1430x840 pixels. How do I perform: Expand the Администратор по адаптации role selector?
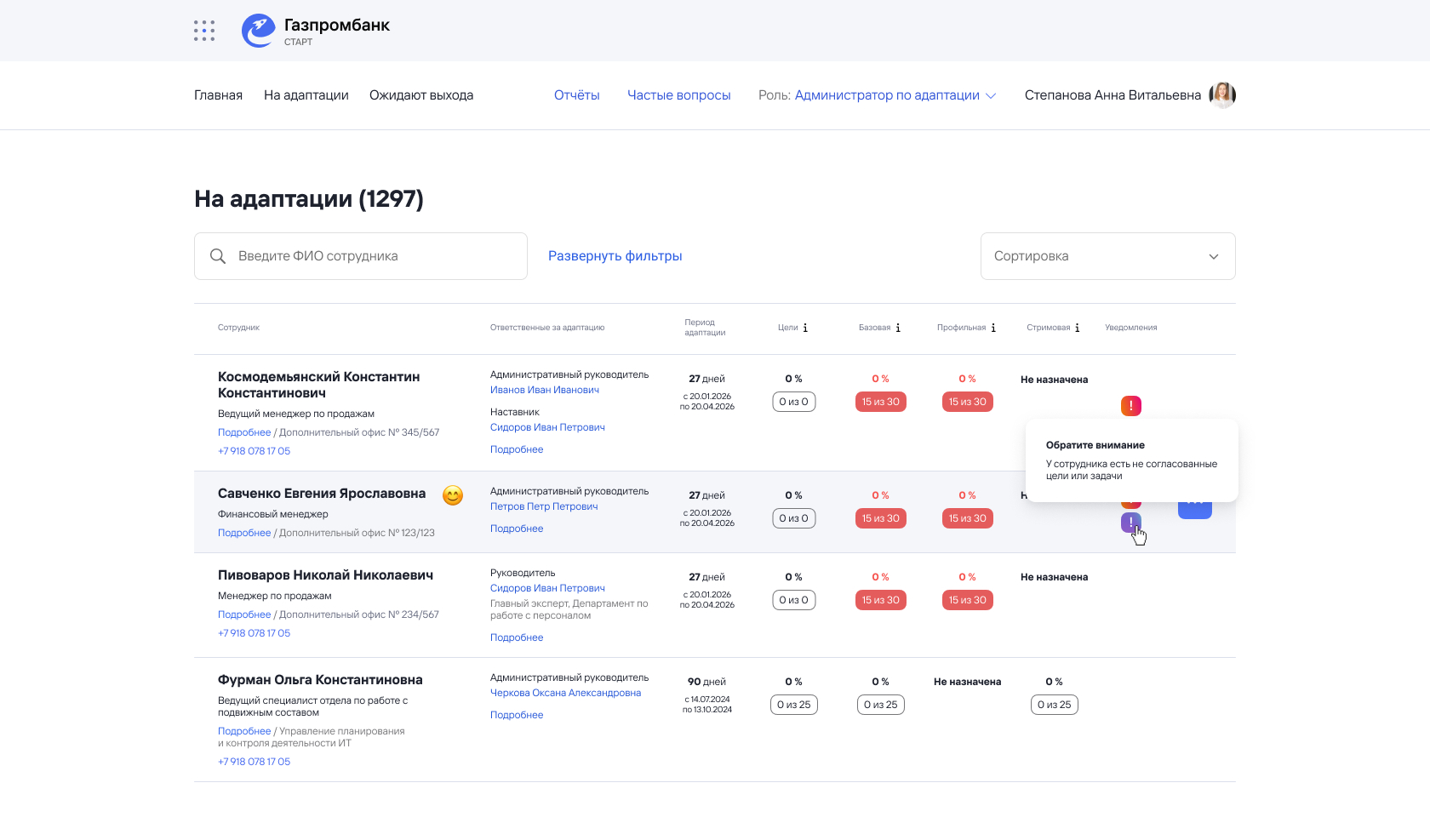tap(895, 95)
